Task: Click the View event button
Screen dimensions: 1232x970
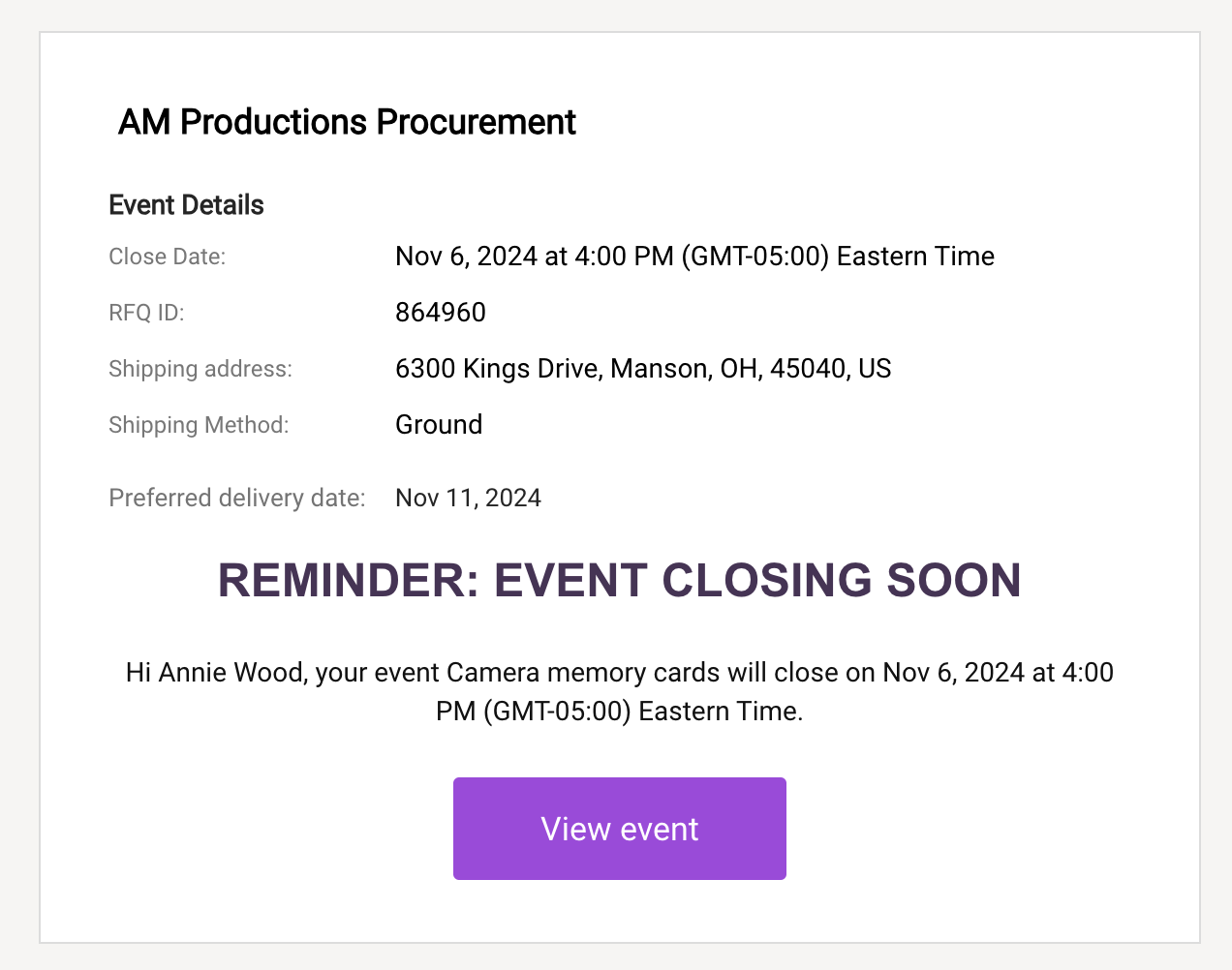Action: [x=620, y=829]
